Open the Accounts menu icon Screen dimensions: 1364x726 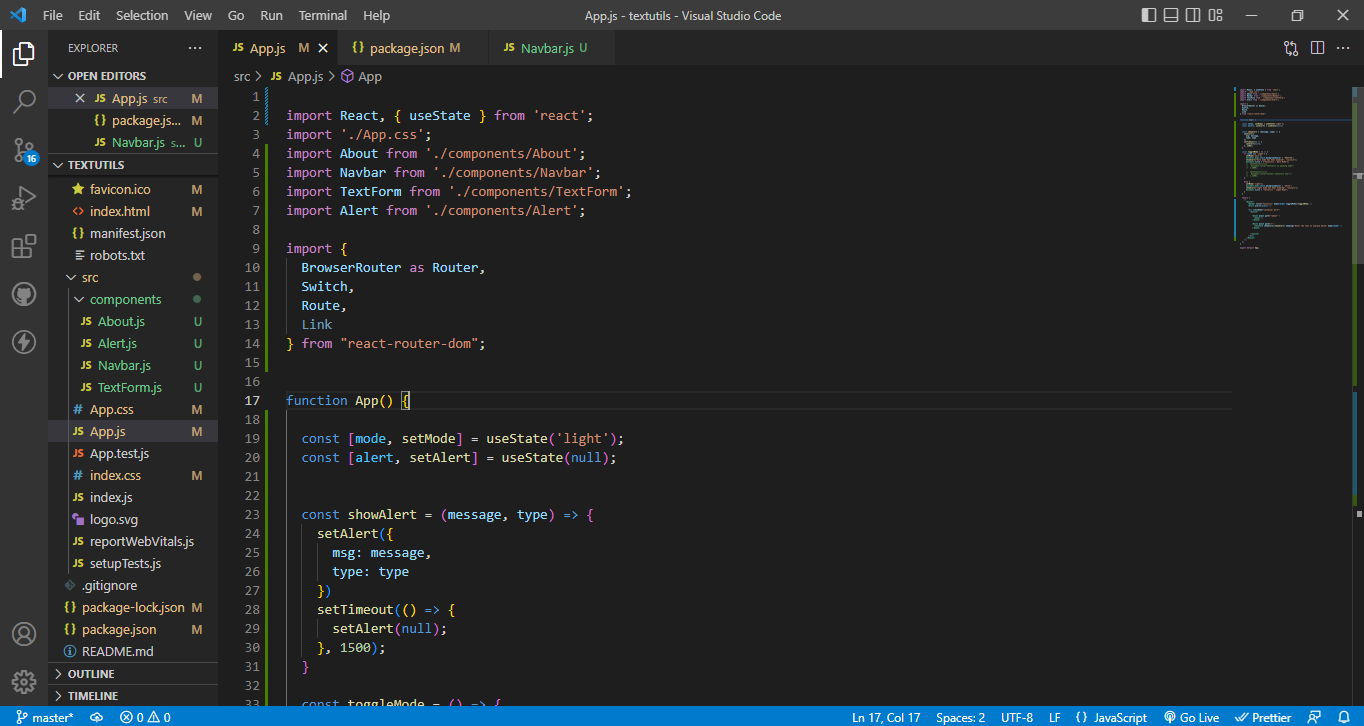coord(24,634)
